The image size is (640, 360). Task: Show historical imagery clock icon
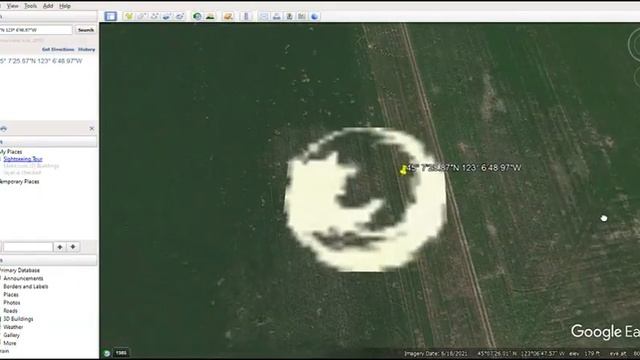197,16
